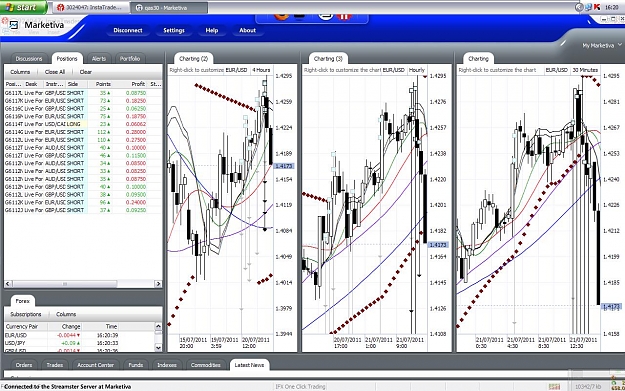
Task: Click the Connected to Streamster Server status
Action: click(x=67, y=386)
